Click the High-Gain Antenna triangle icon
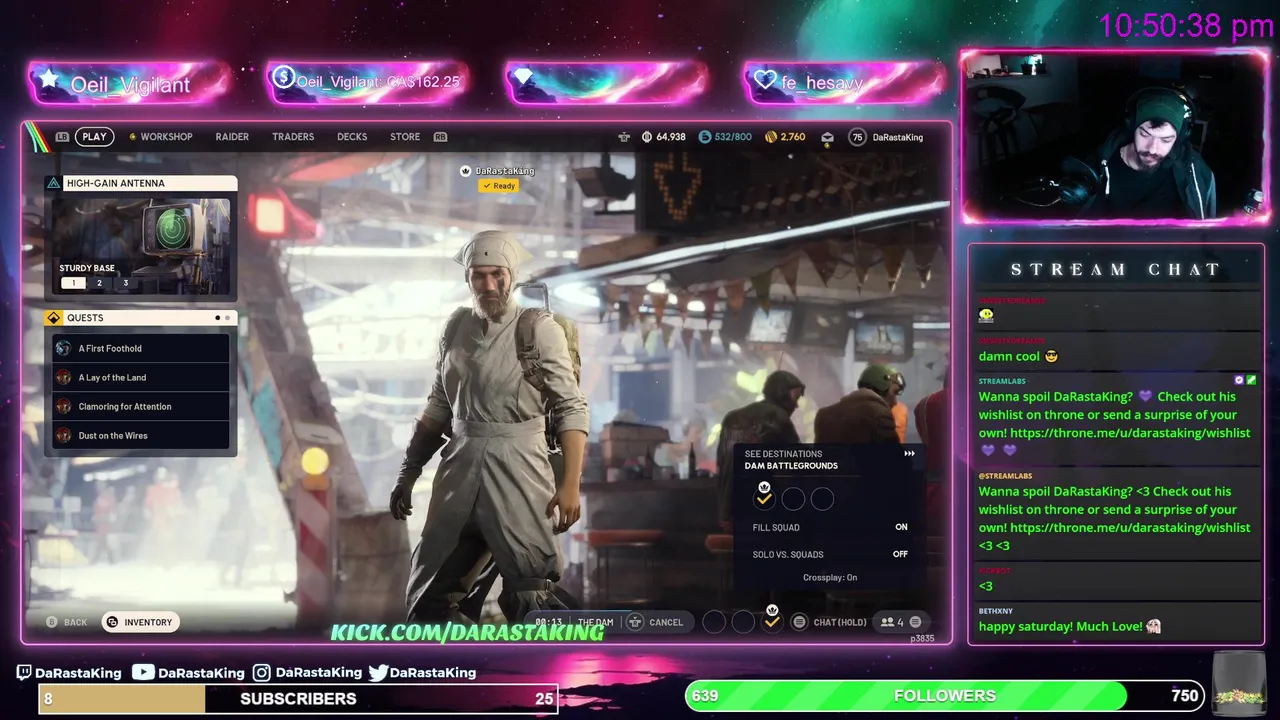 coord(54,183)
